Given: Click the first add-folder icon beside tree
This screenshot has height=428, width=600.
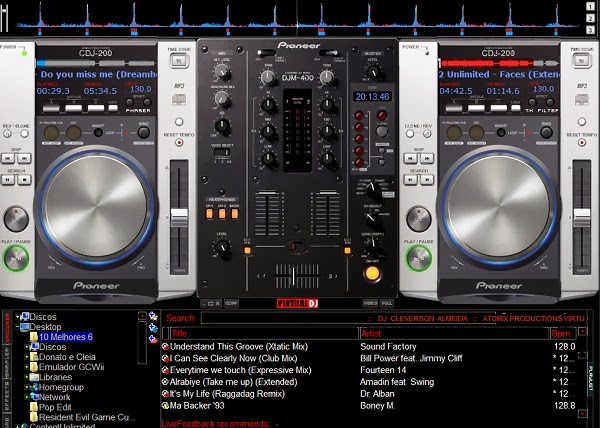Looking at the screenshot, I should tap(153, 316).
